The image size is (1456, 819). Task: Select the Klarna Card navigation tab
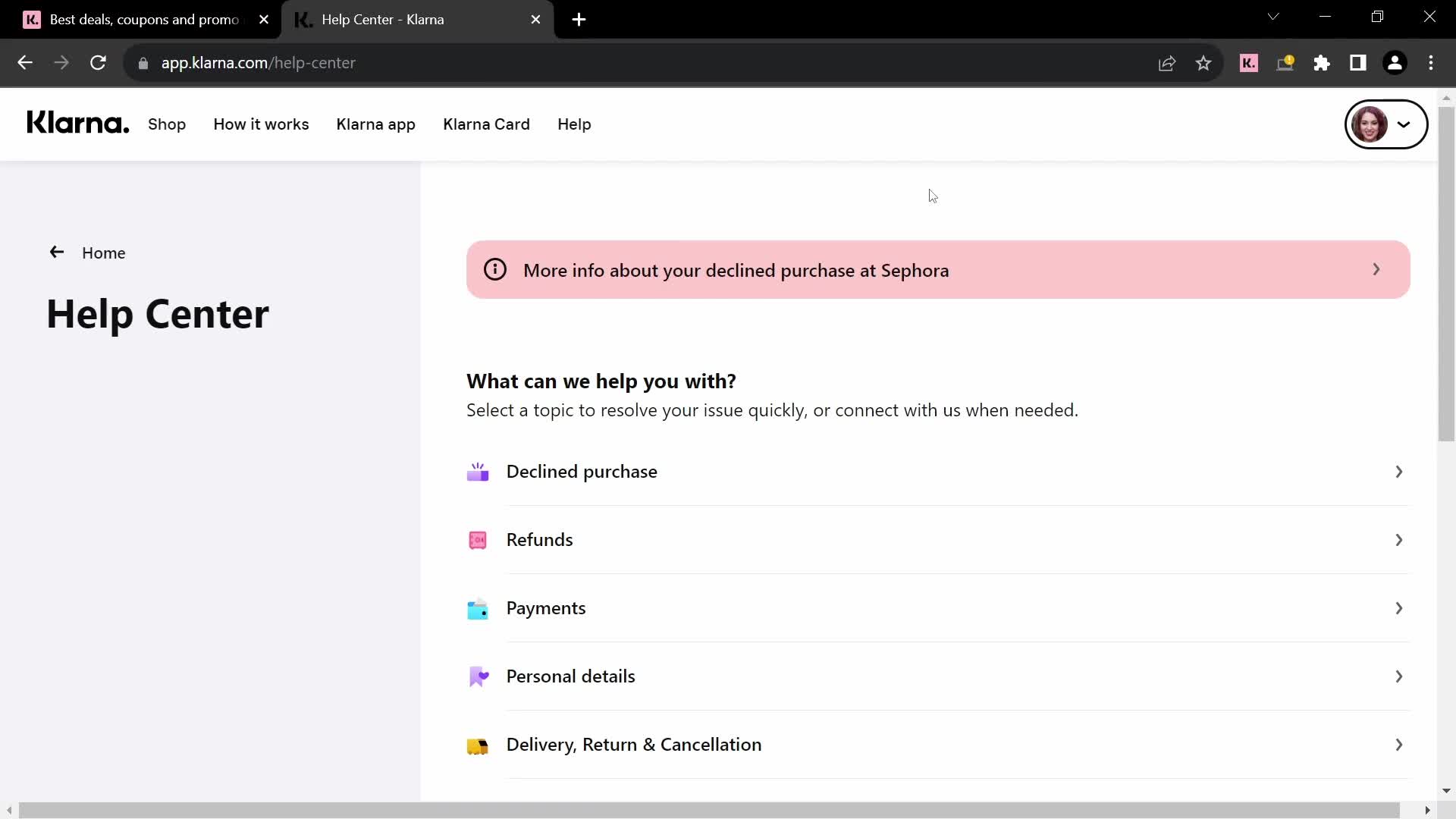tap(487, 124)
